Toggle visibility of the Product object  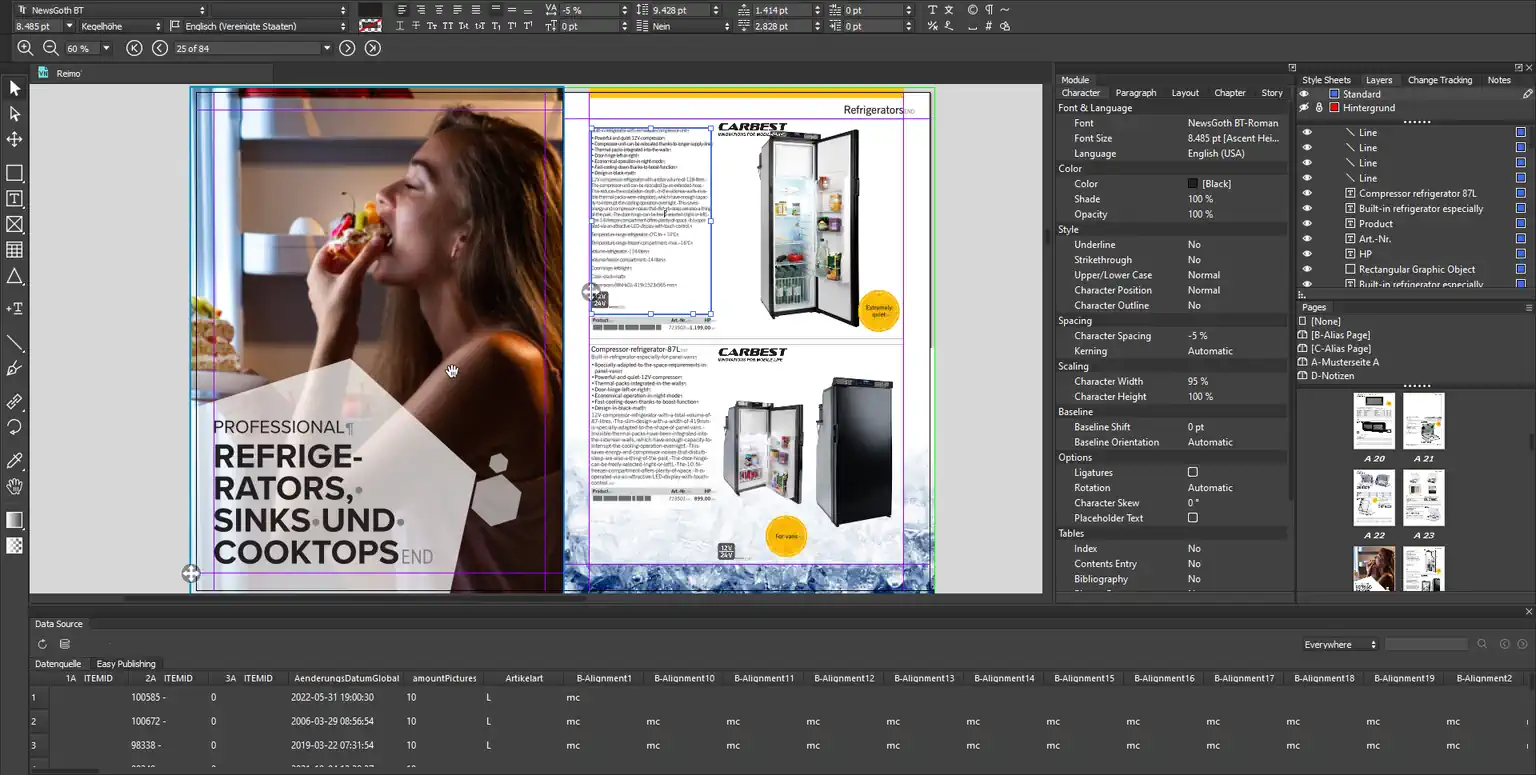(1306, 224)
